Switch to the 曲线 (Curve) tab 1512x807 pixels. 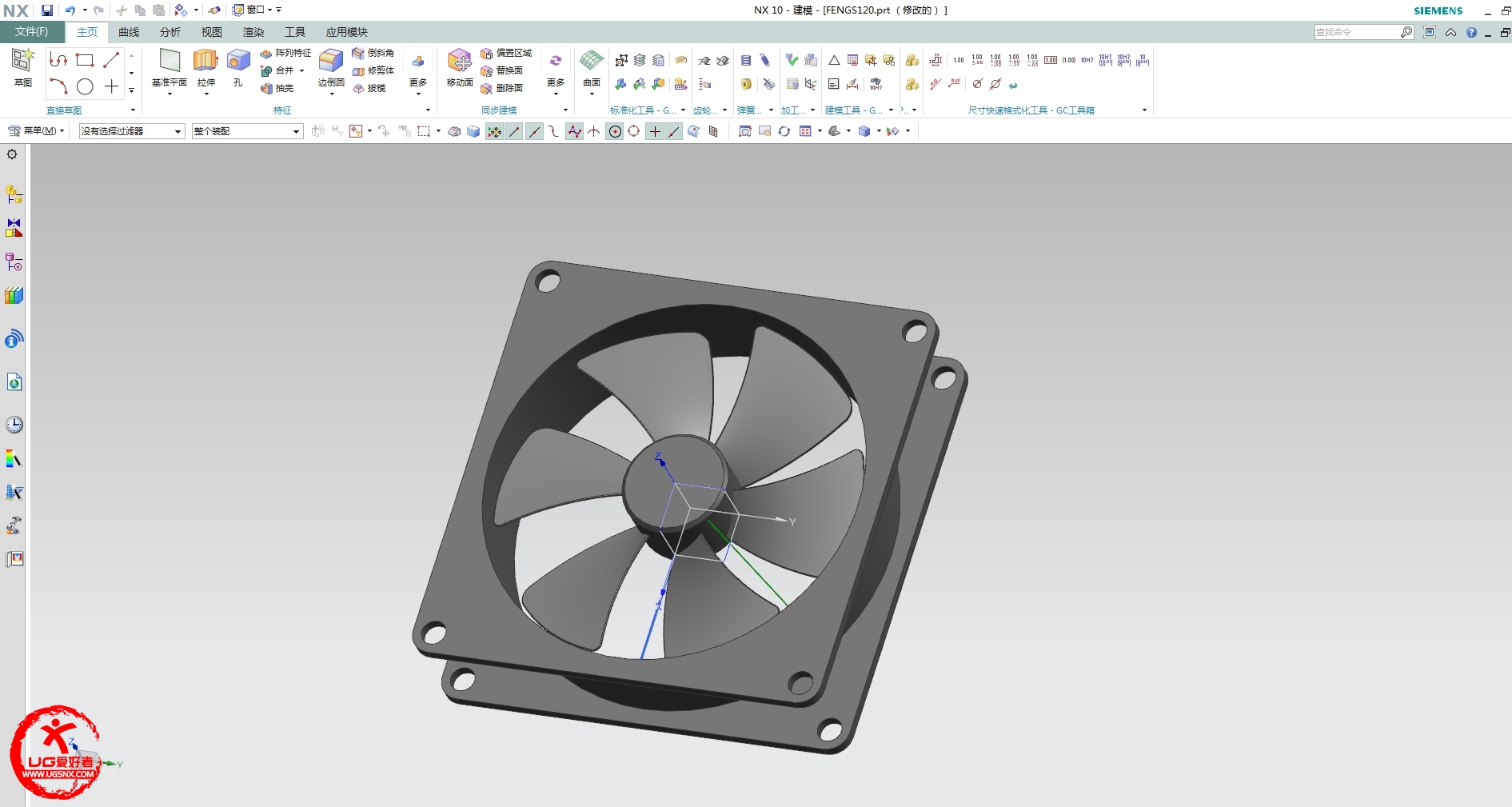[x=129, y=32]
